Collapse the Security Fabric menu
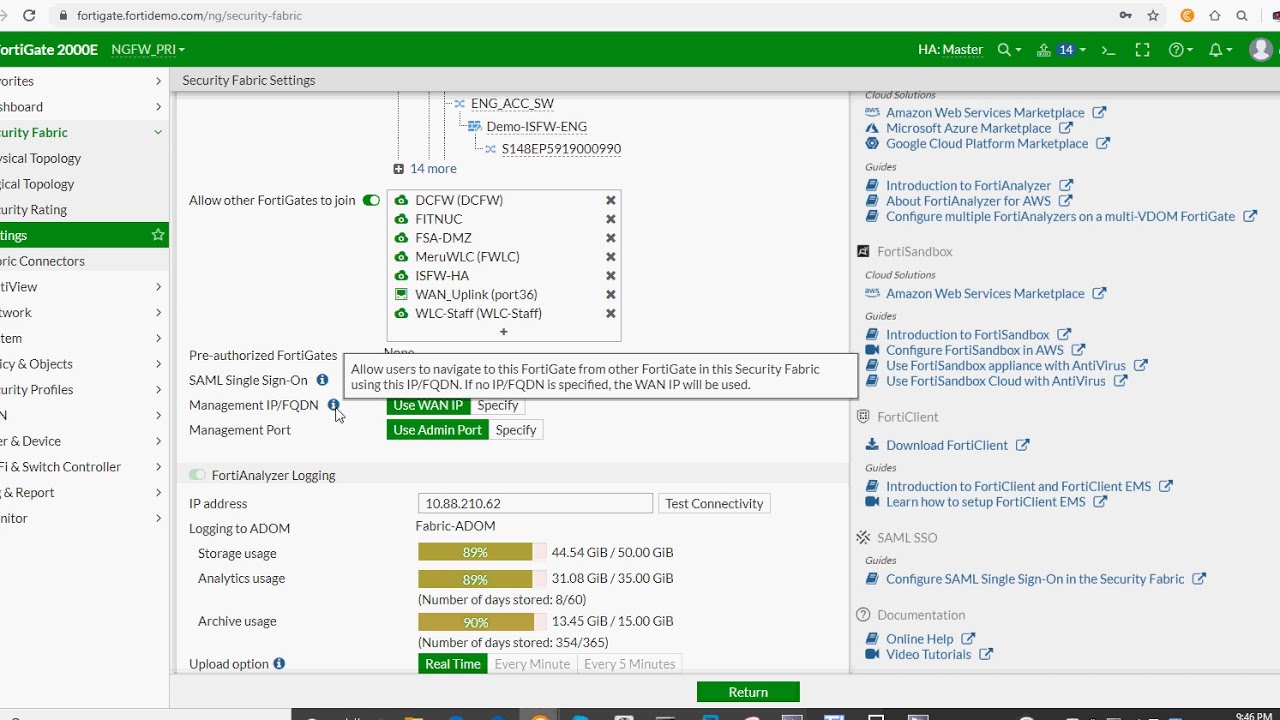 point(158,132)
